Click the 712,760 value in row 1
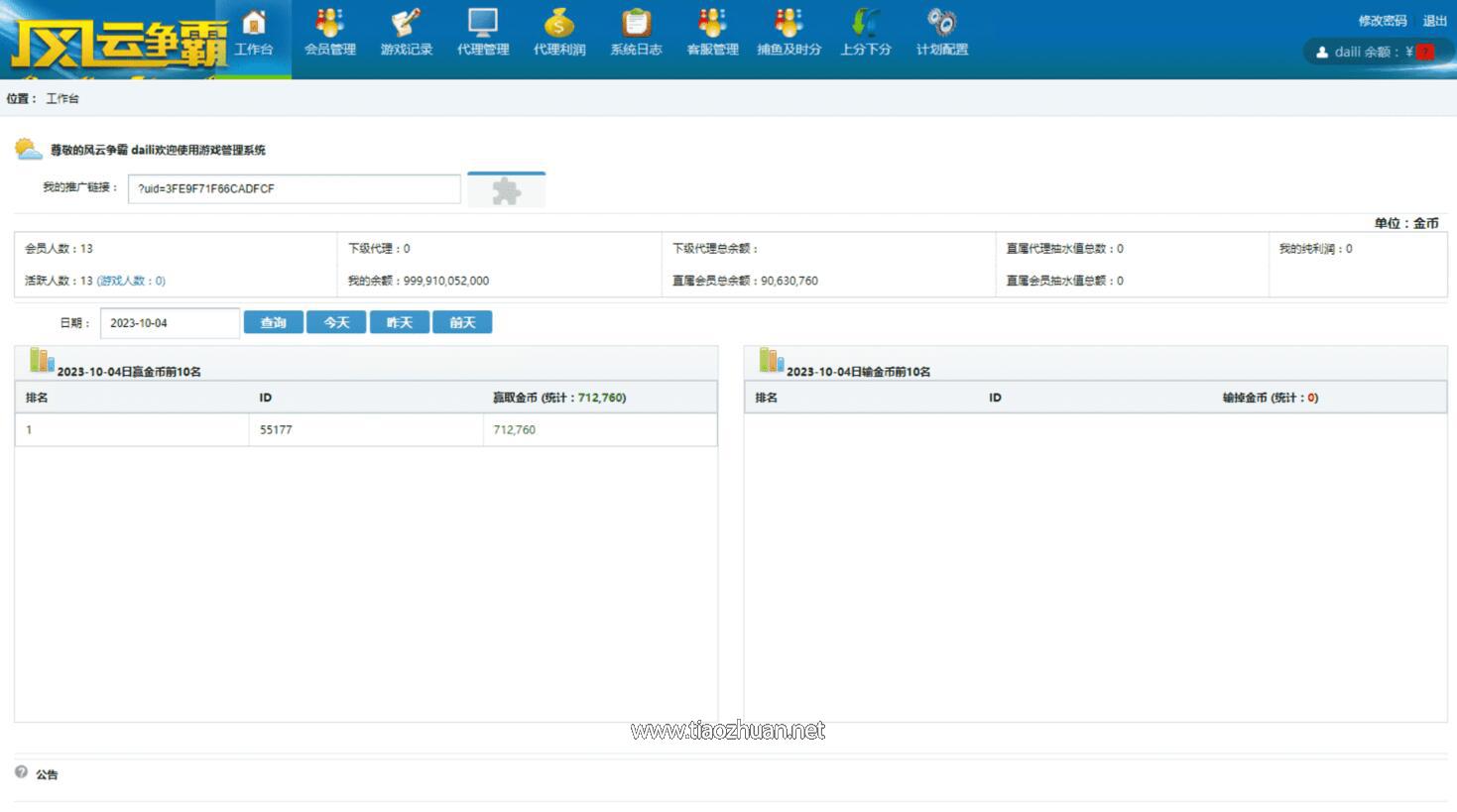1457x812 pixels. pos(515,430)
